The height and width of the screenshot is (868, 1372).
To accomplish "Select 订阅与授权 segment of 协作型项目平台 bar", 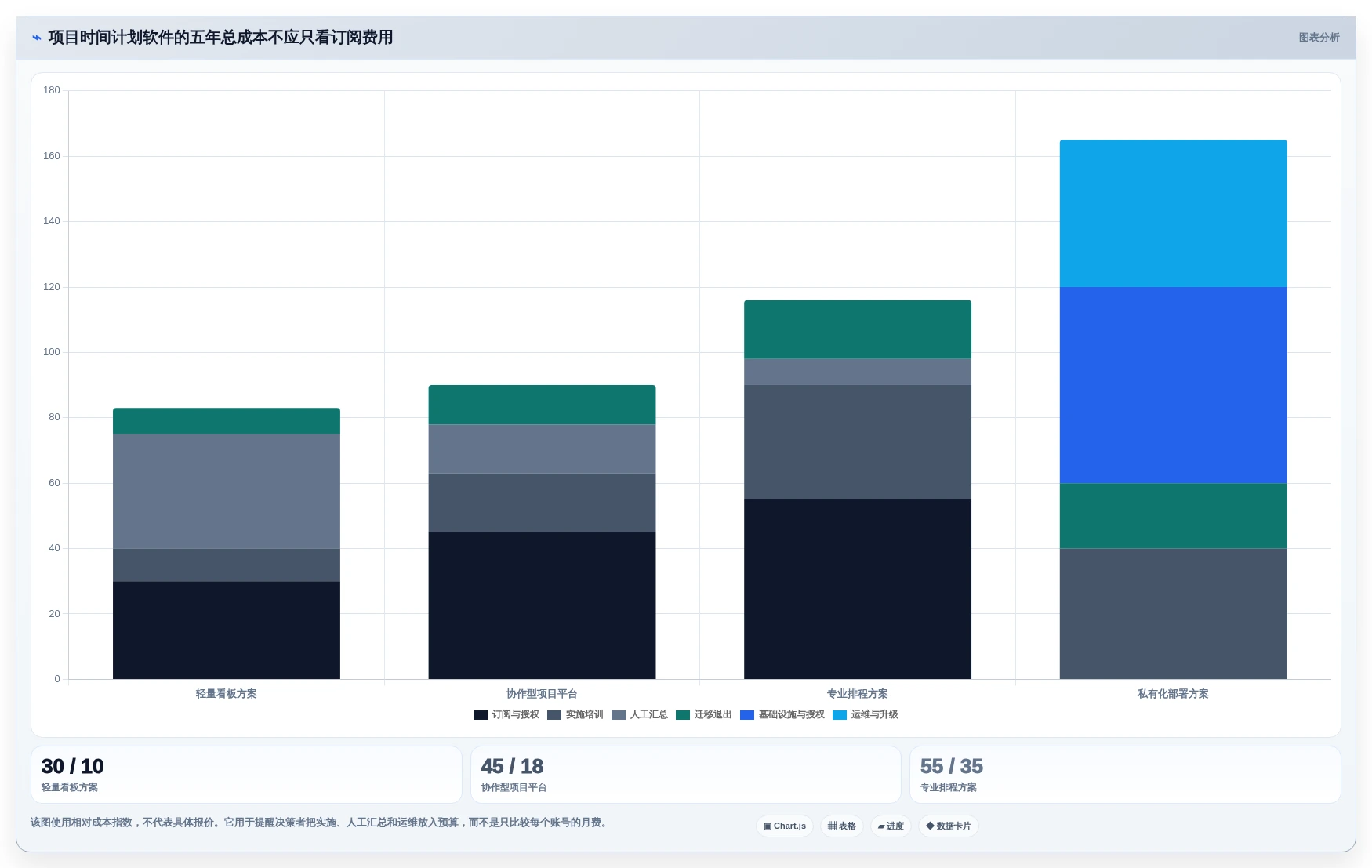I will (542, 605).
